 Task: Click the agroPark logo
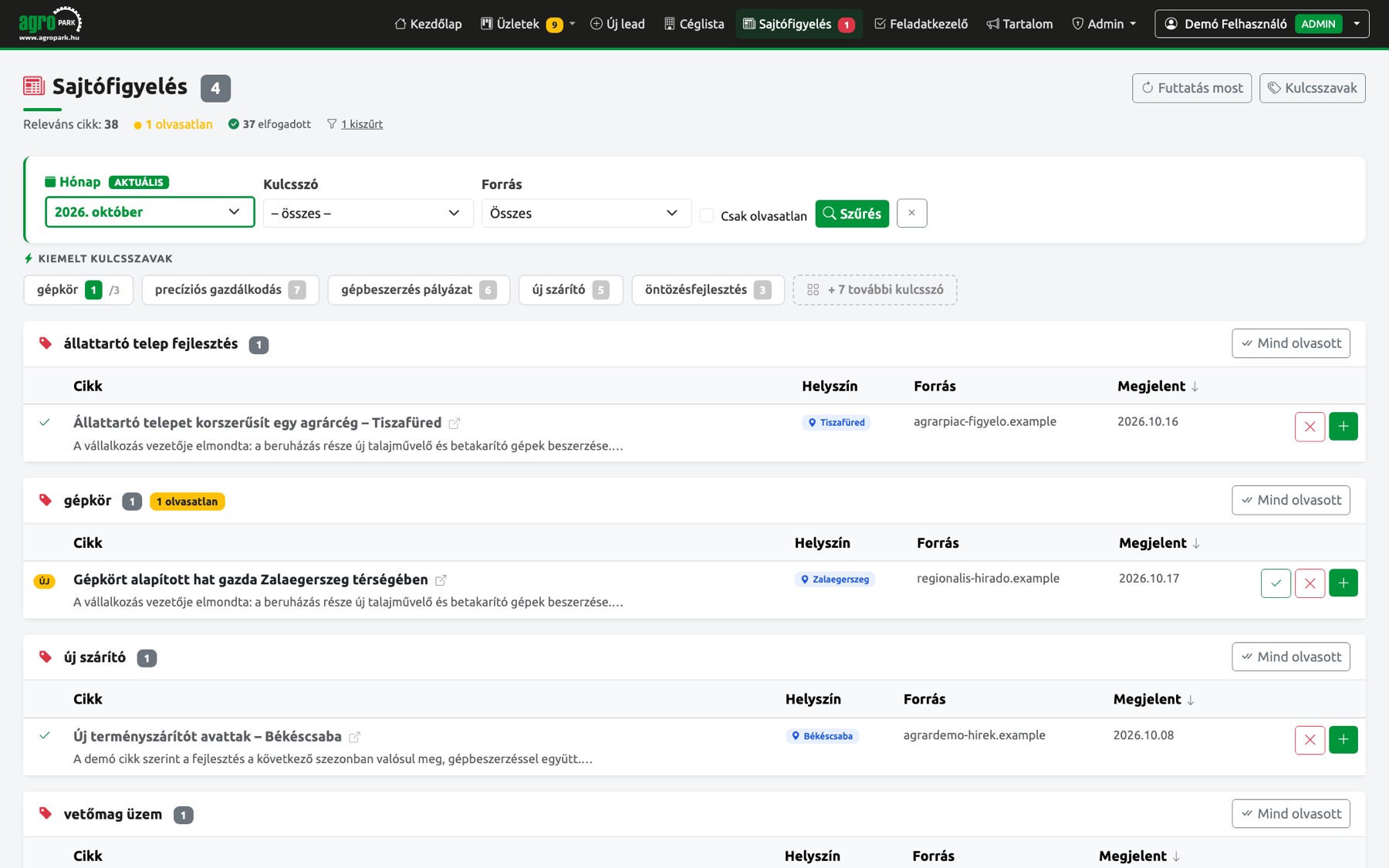(x=50, y=24)
